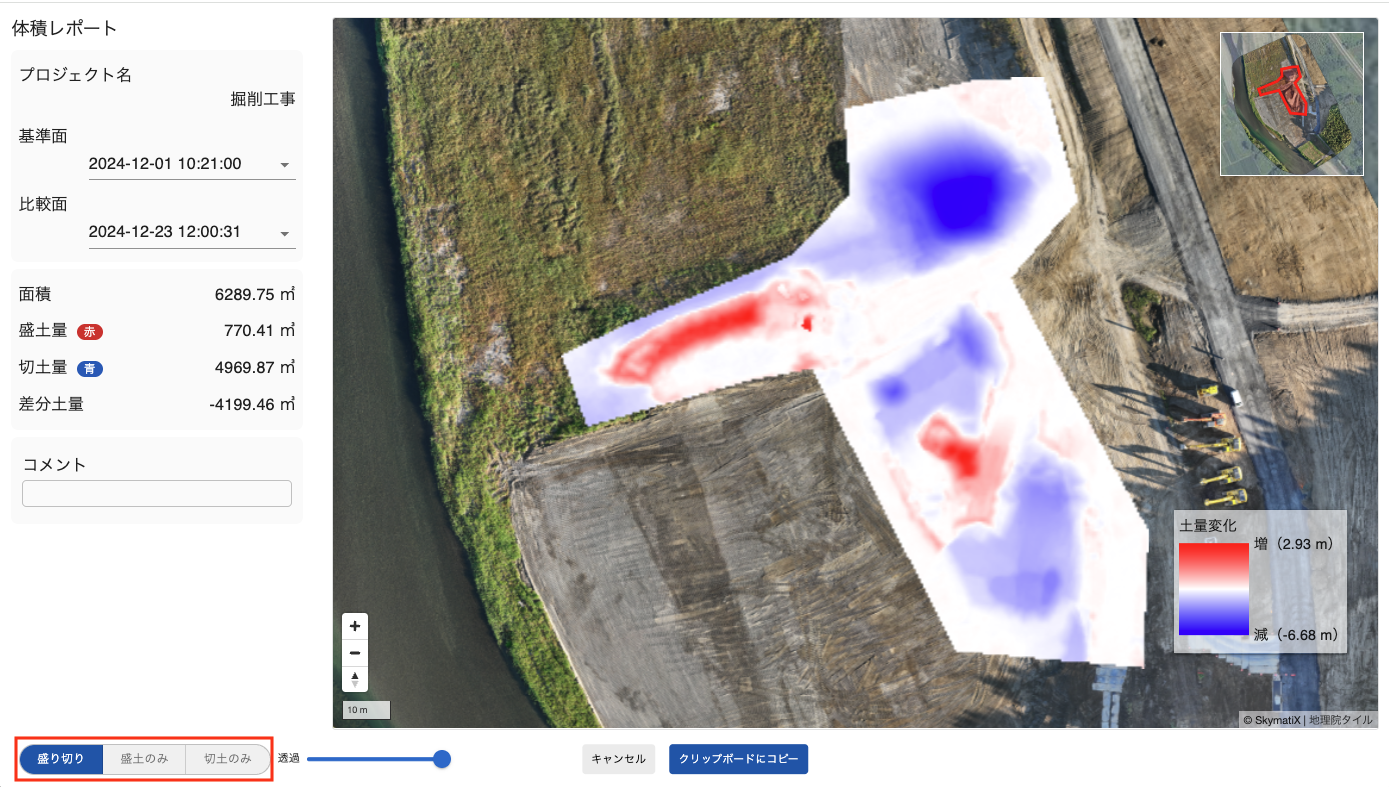Focus the コメント text field
The image size is (1389, 787).
[x=157, y=493]
